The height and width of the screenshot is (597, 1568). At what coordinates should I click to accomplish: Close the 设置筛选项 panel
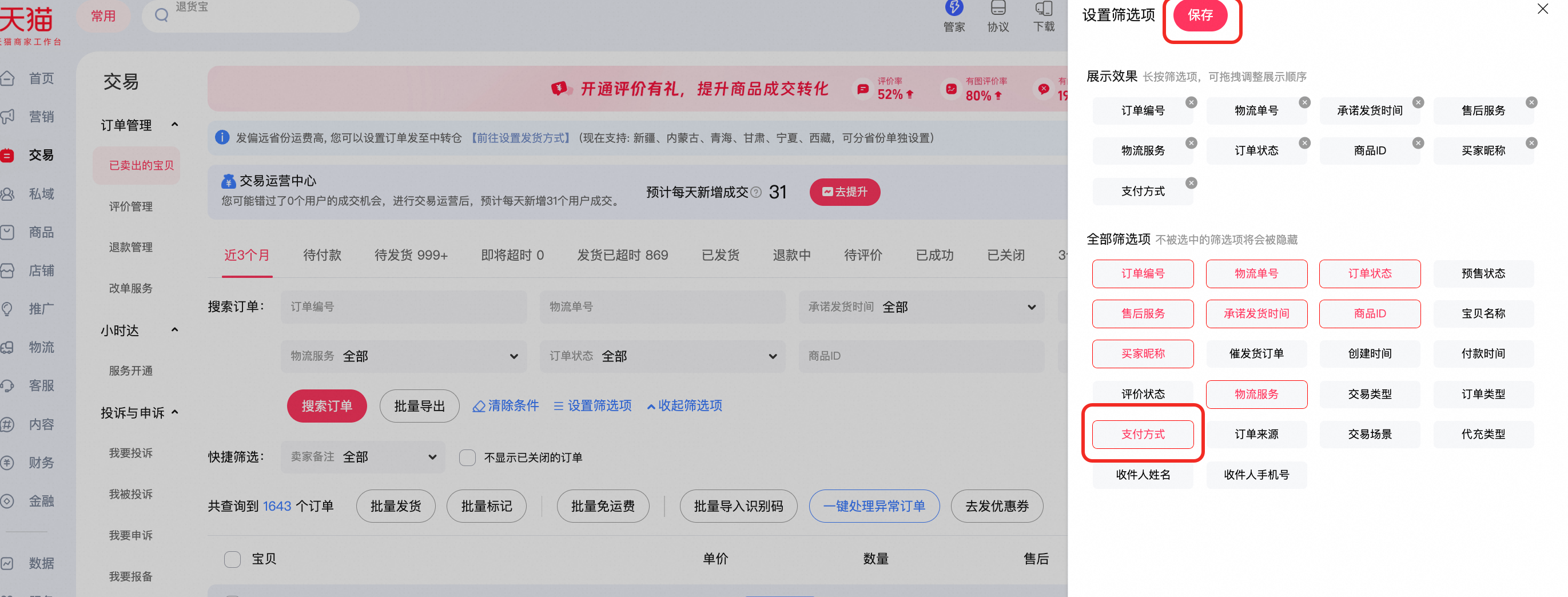tap(1542, 9)
